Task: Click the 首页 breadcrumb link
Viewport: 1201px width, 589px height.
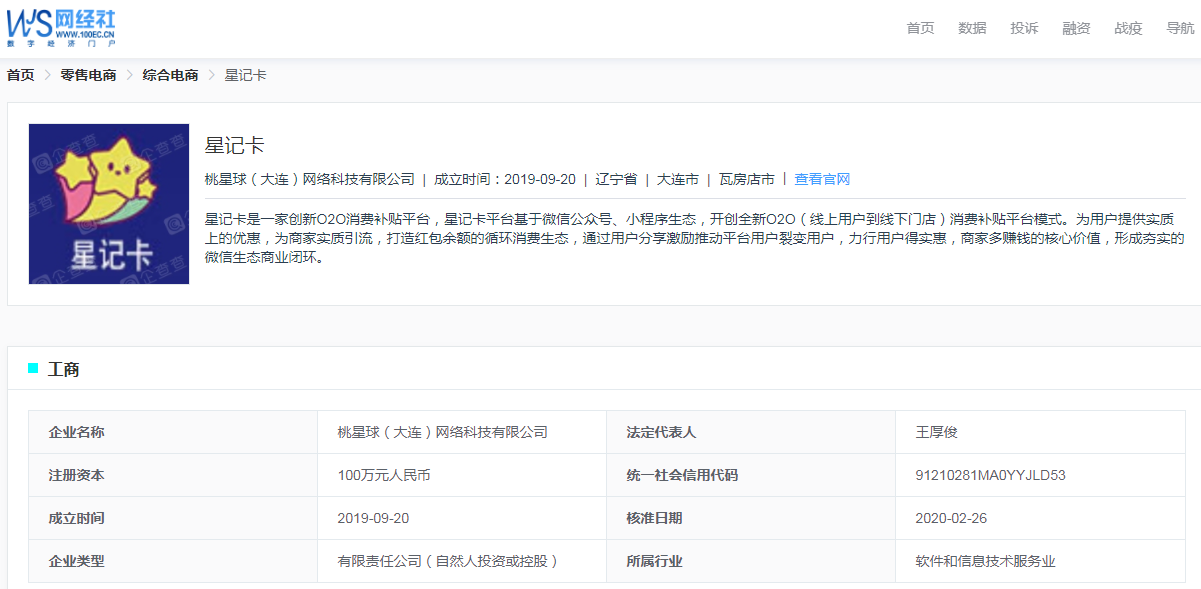Action: coord(20,75)
